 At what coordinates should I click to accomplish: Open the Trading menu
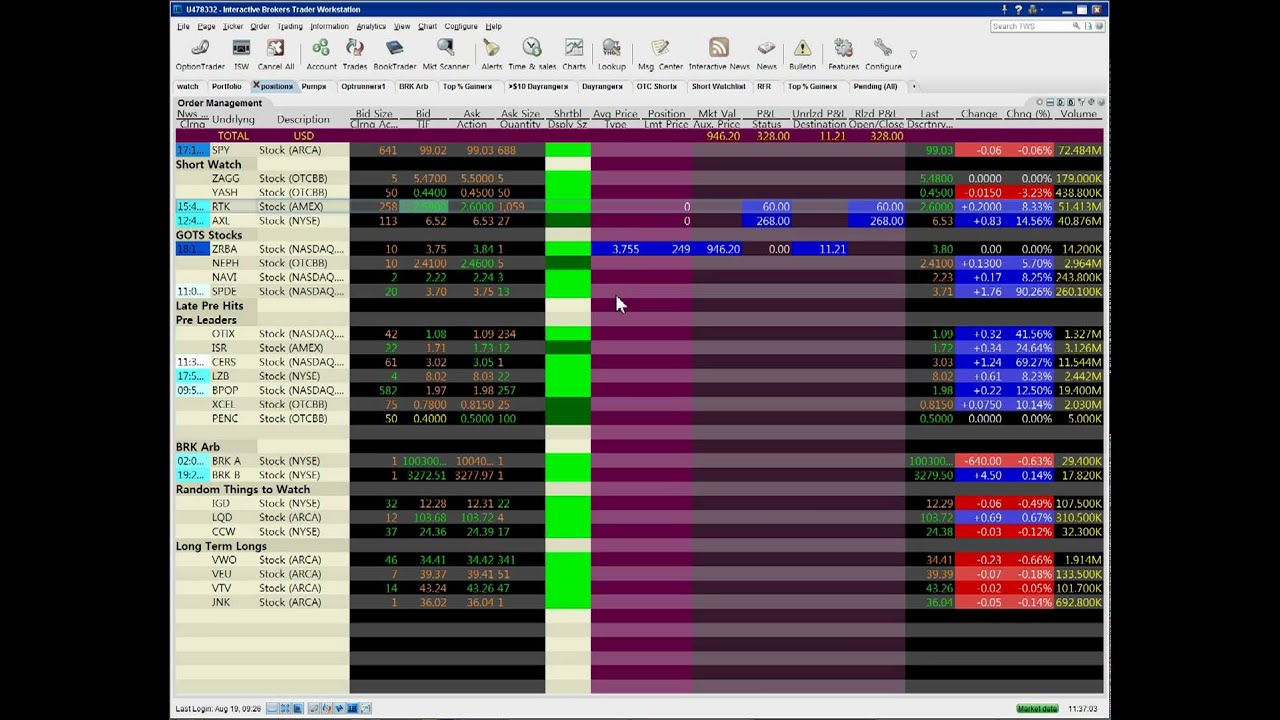pos(290,26)
